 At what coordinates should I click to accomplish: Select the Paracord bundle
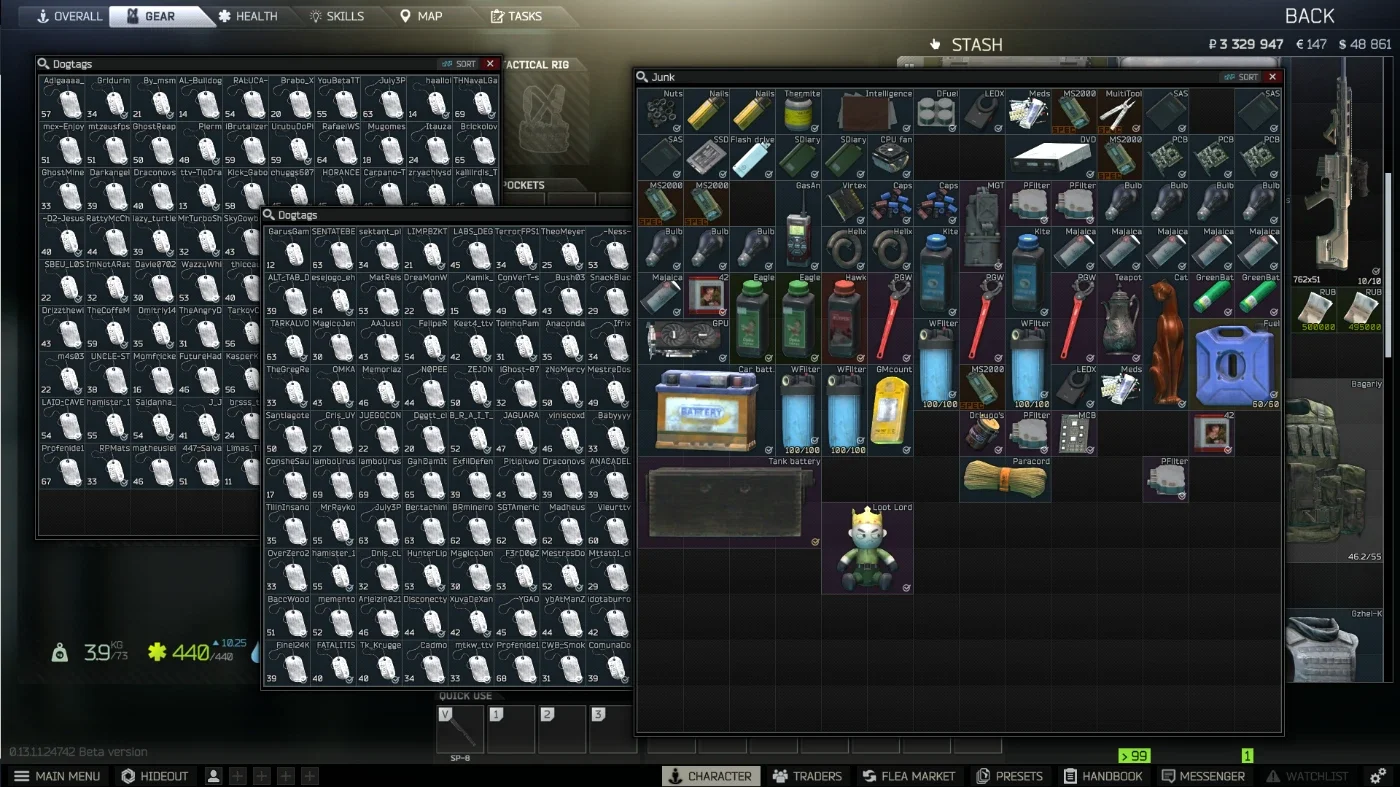pyautogui.click(x=1006, y=479)
